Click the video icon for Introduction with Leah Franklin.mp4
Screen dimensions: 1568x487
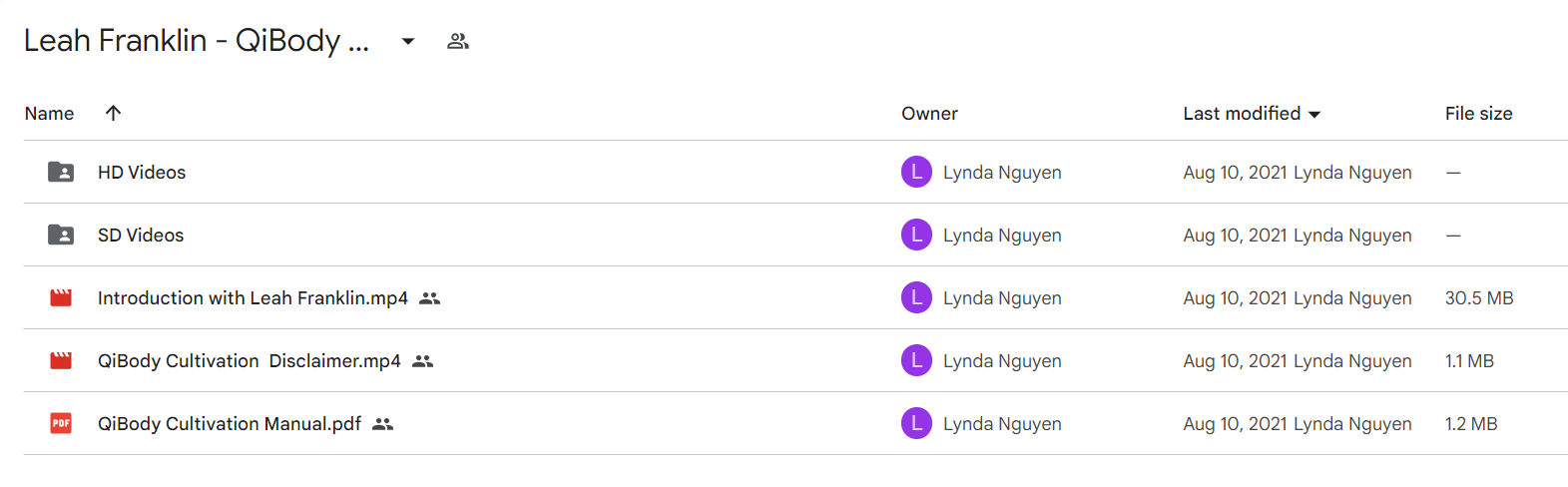61,297
